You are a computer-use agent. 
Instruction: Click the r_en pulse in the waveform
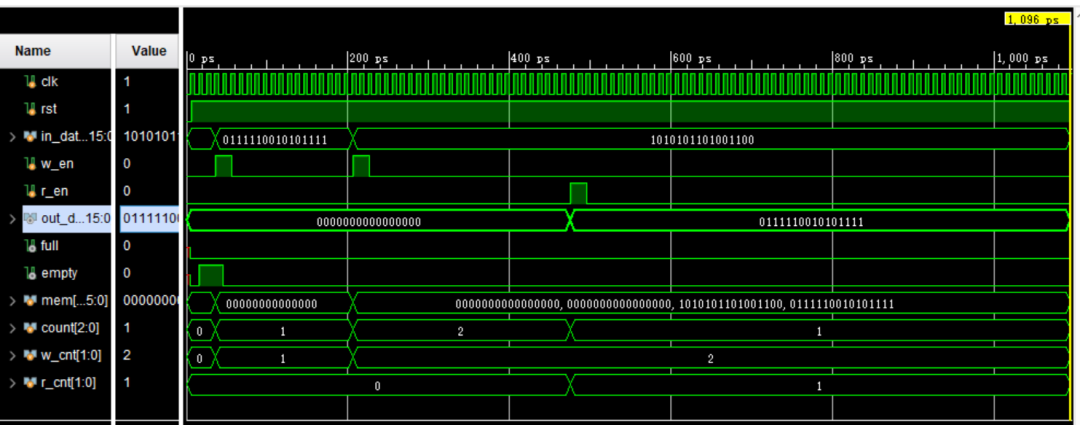click(x=578, y=193)
